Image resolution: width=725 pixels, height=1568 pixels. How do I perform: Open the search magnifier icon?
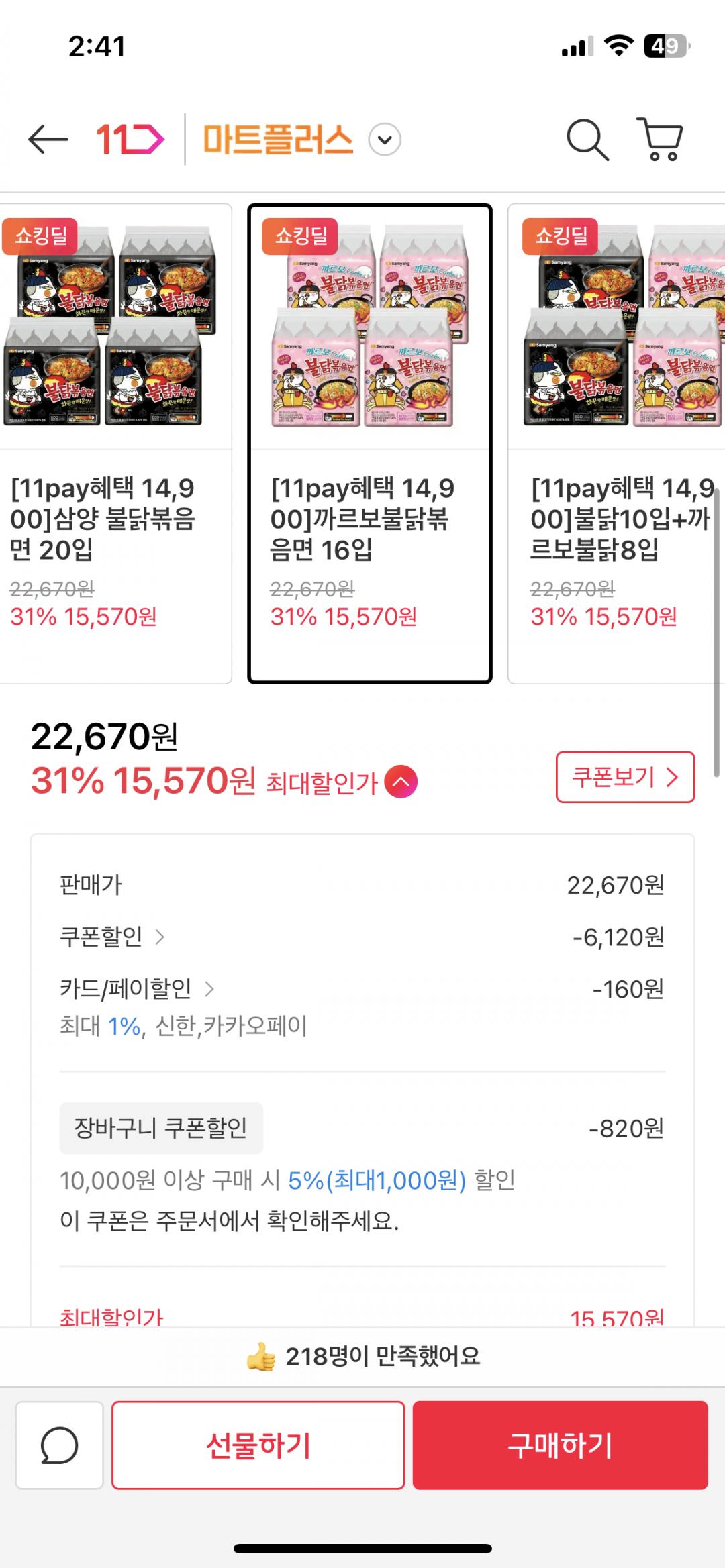tap(587, 140)
